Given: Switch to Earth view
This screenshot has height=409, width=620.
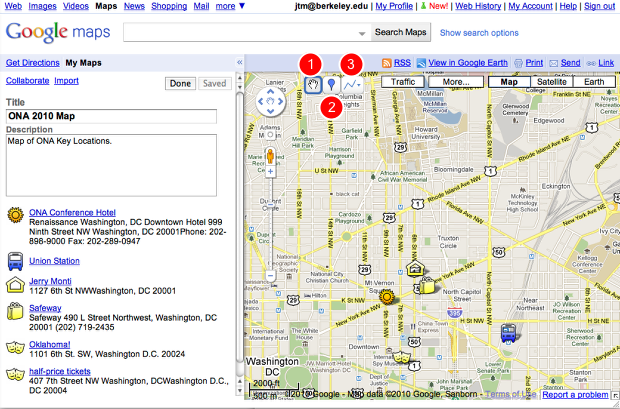Looking at the screenshot, I should click(x=594, y=82).
